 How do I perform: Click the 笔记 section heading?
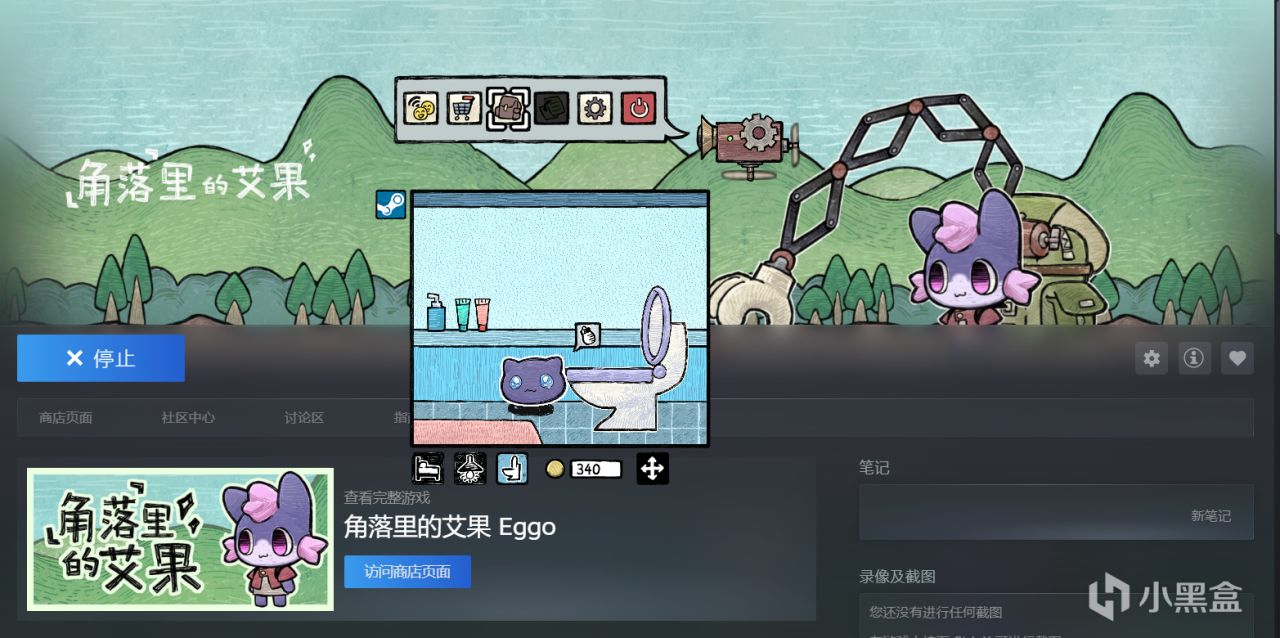[874, 467]
